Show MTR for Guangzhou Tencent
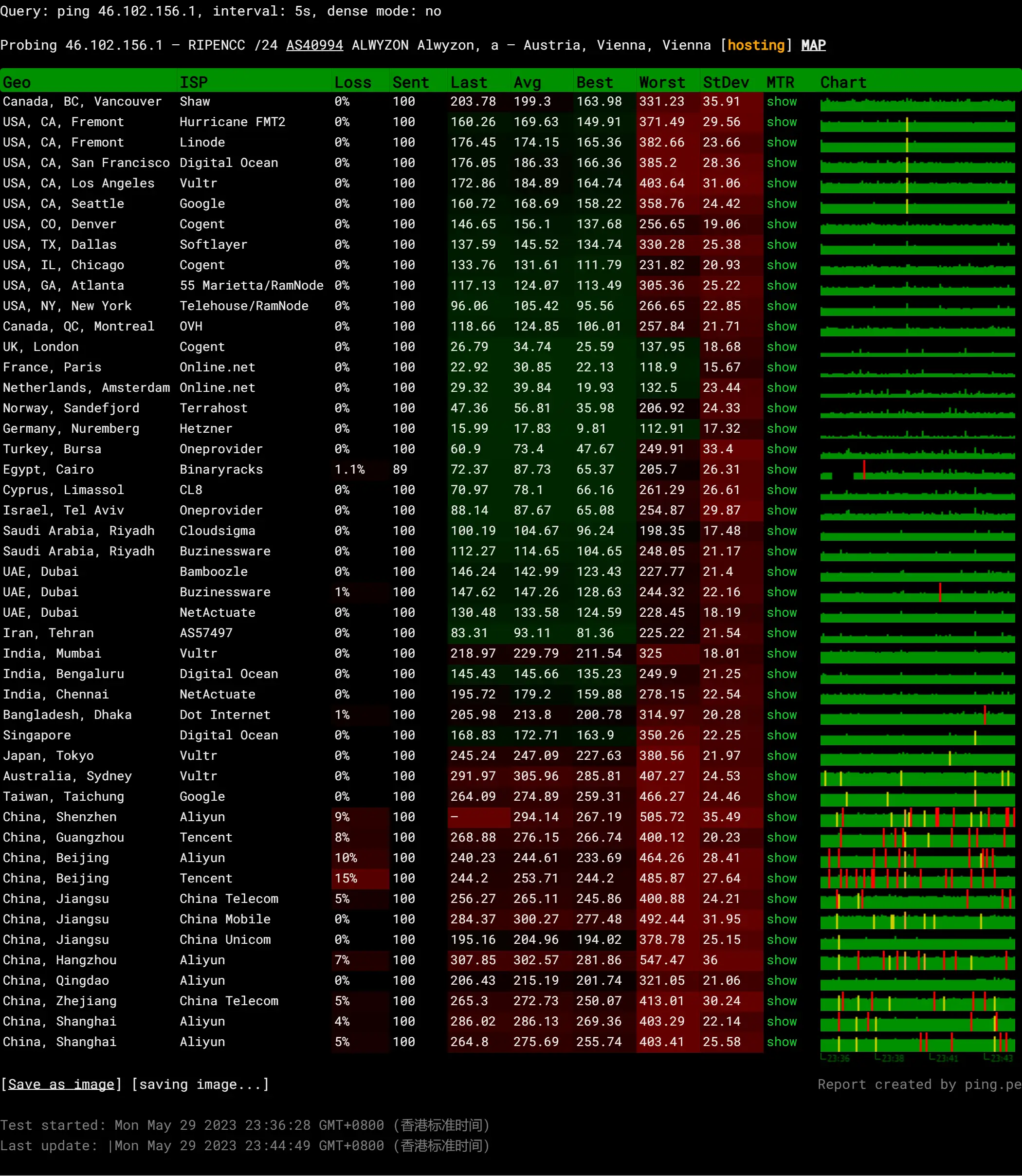 781,838
